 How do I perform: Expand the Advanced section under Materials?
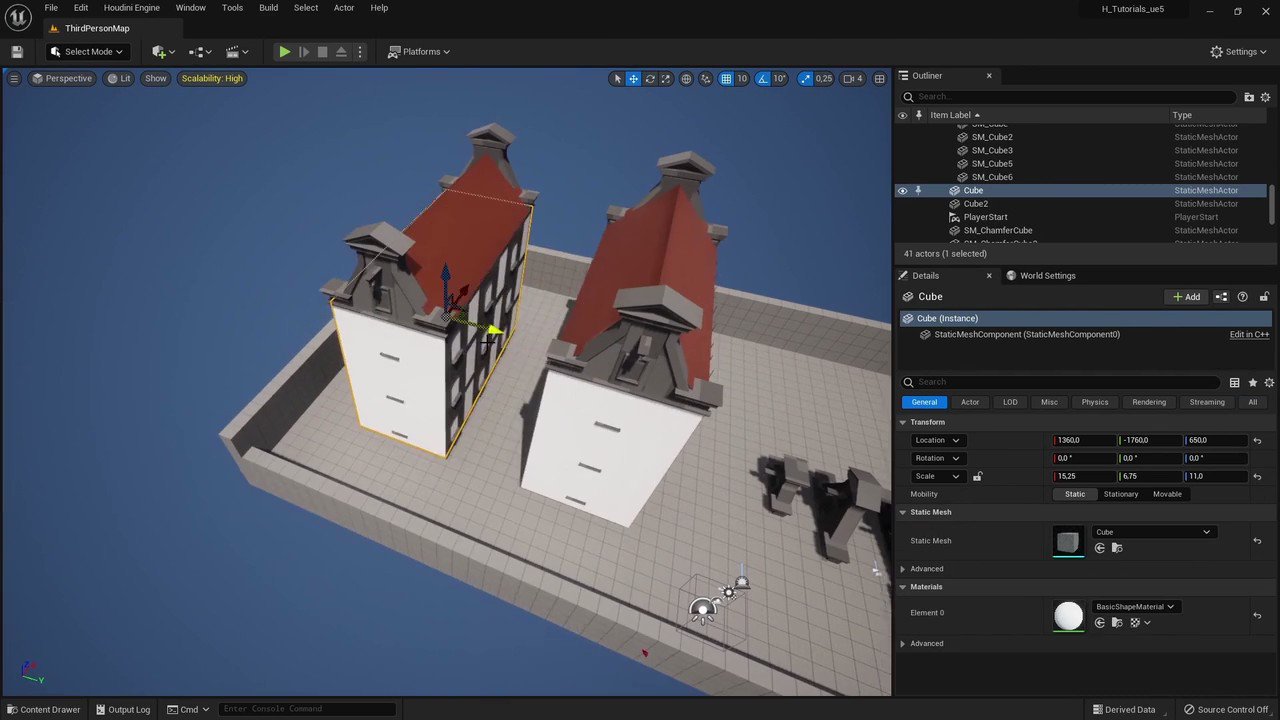pos(926,643)
